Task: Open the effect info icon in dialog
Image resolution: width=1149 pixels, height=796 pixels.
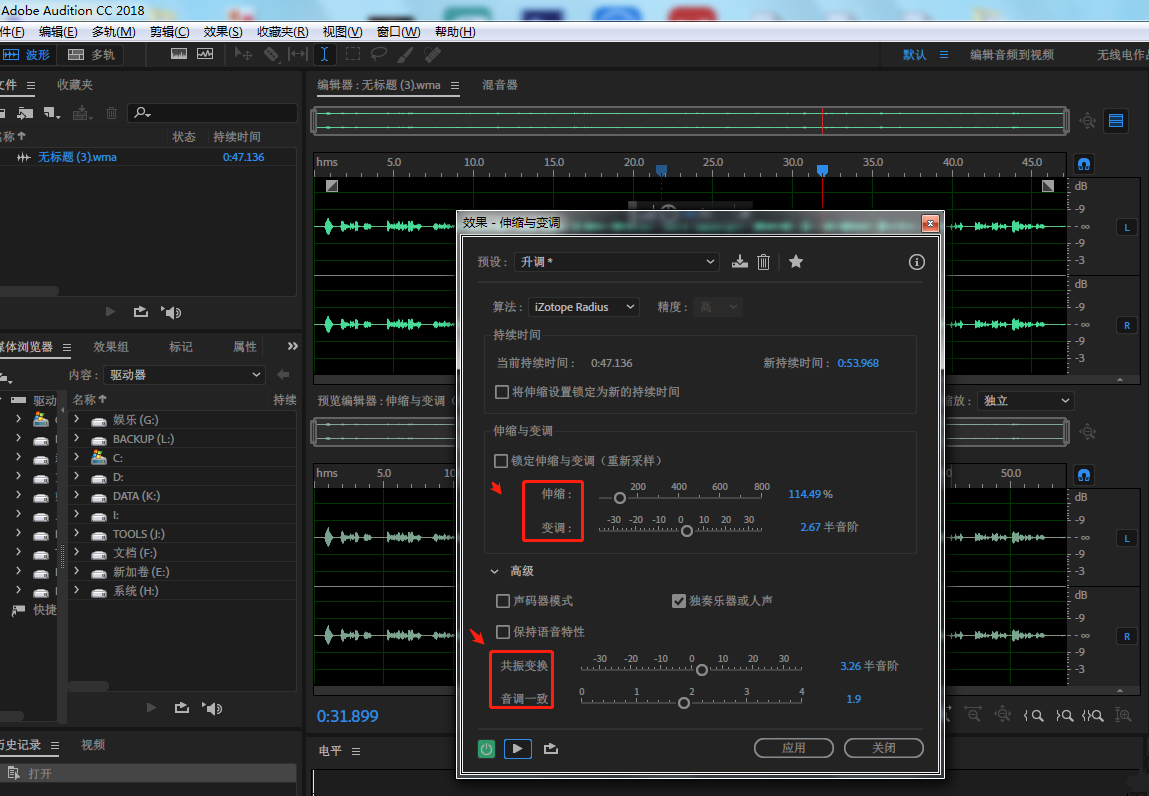Action: click(917, 262)
